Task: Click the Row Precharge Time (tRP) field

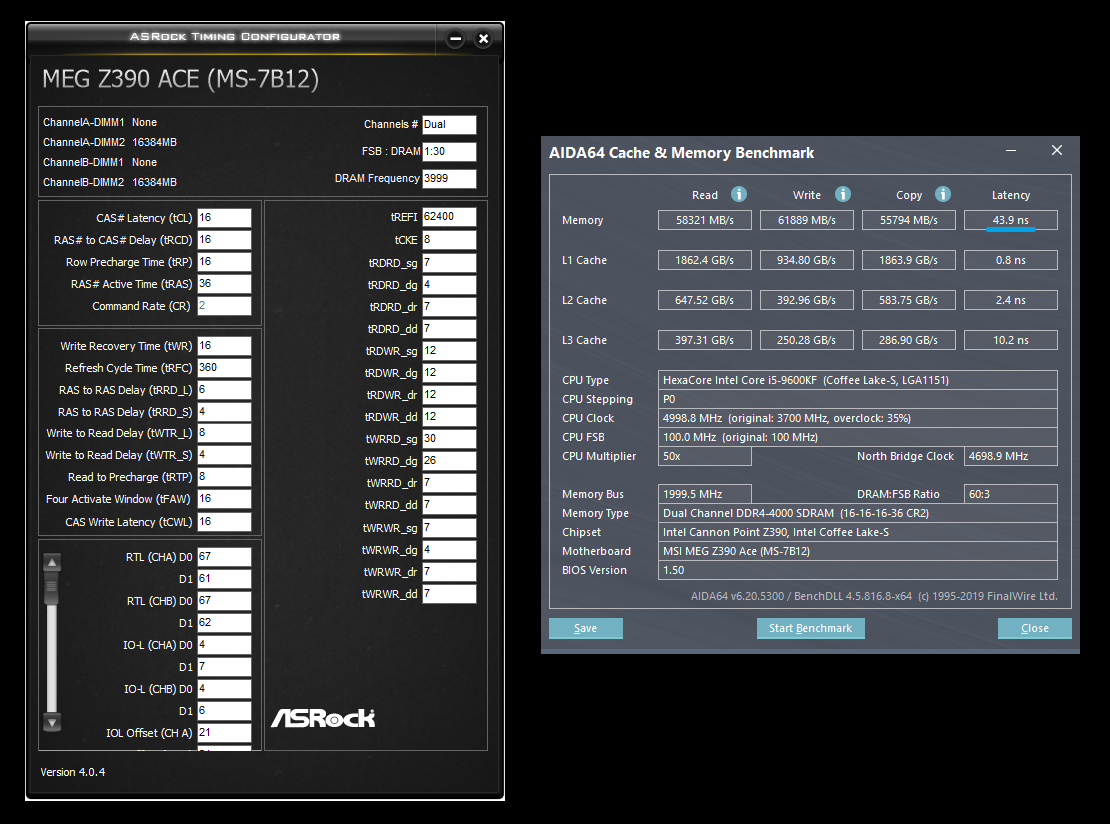Action: coord(224,261)
